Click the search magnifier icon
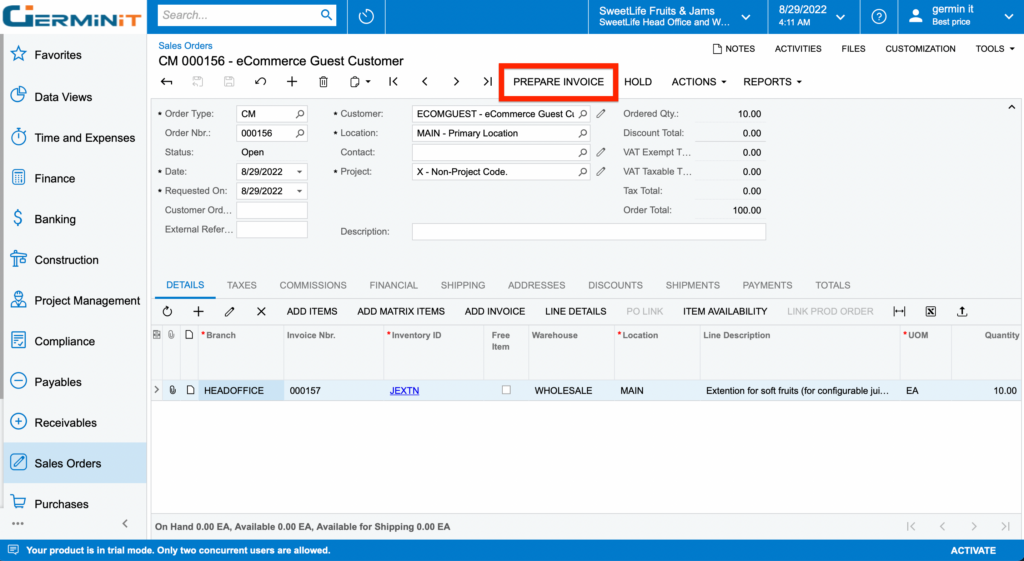The image size is (1024, 561). [x=326, y=15]
